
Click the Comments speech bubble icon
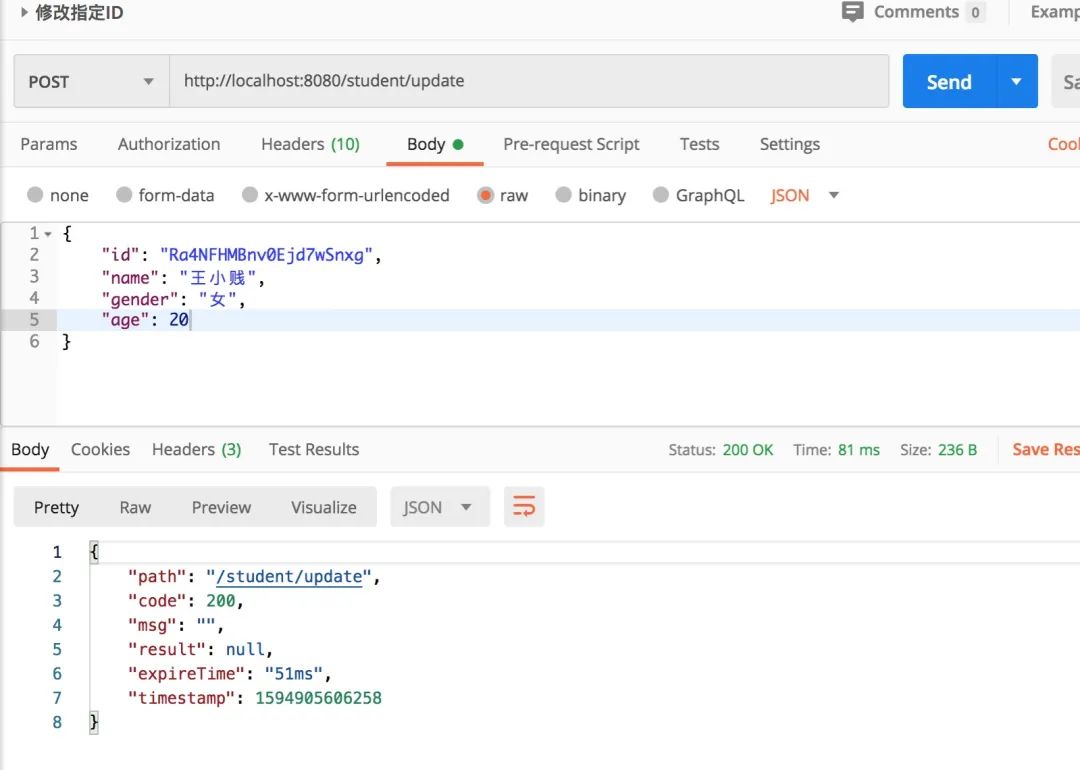pos(852,12)
